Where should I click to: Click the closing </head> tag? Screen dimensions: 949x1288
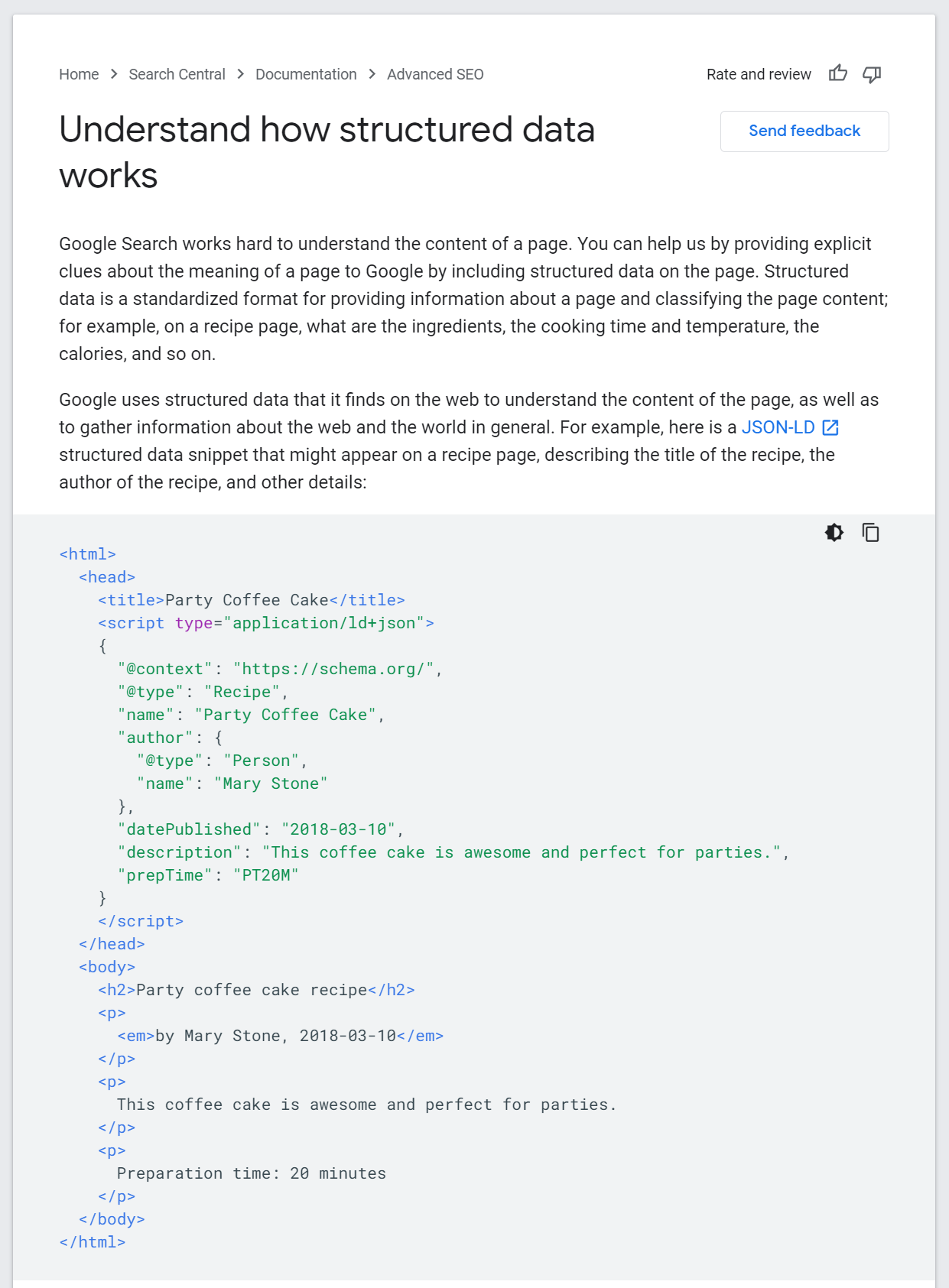[x=112, y=944]
